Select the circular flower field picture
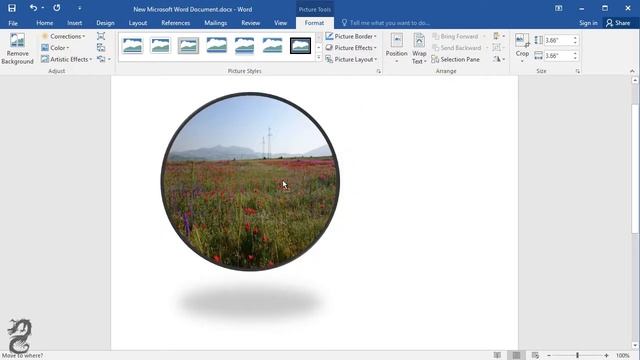Viewport: 640px width, 360px height. 250,182
